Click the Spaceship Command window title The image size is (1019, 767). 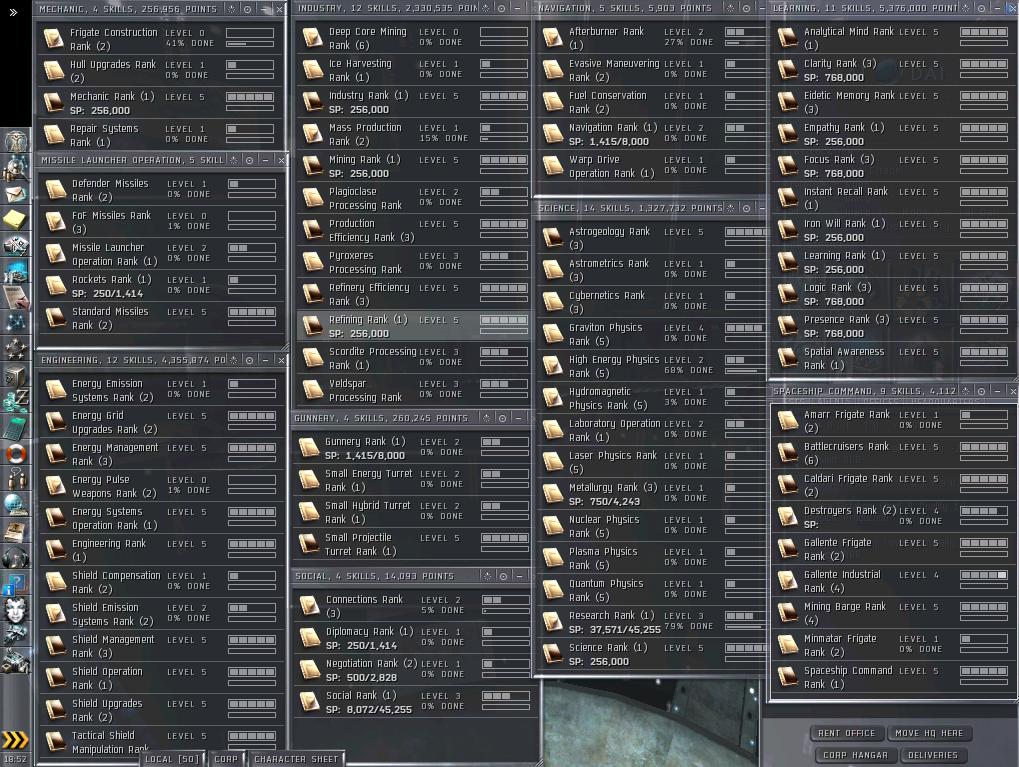[864, 391]
